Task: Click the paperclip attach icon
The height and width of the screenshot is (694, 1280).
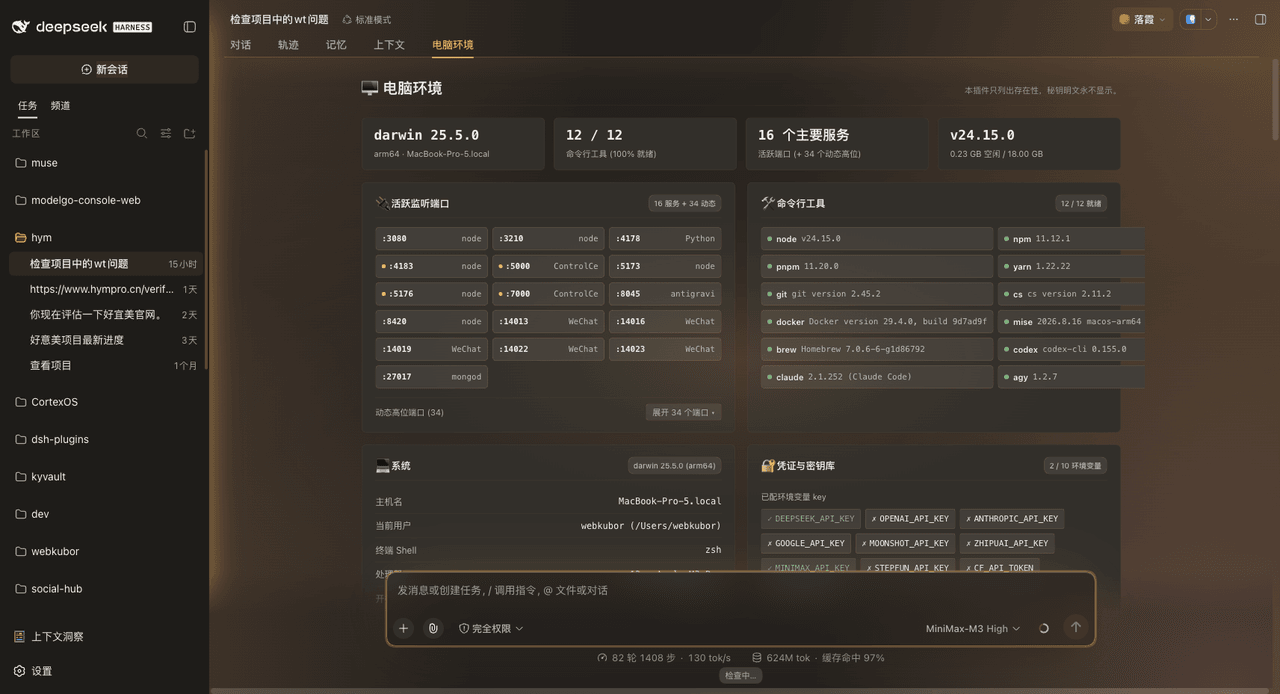Action: click(433, 628)
